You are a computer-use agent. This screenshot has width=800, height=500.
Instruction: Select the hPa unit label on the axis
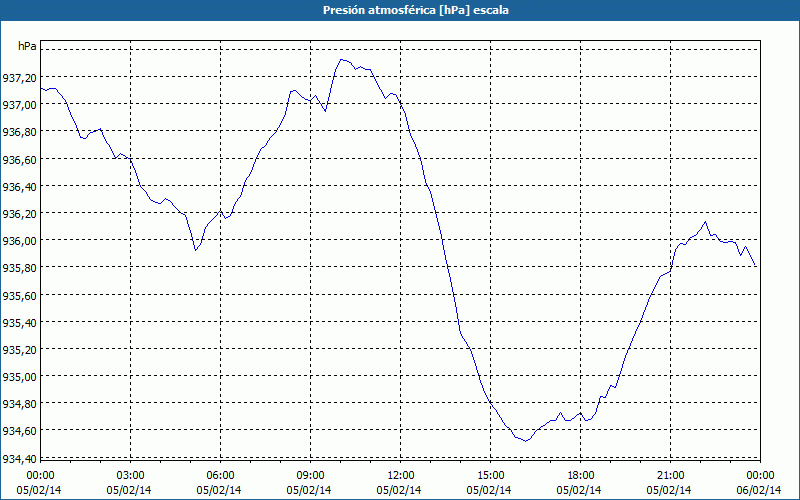pyautogui.click(x=27, y=46)
